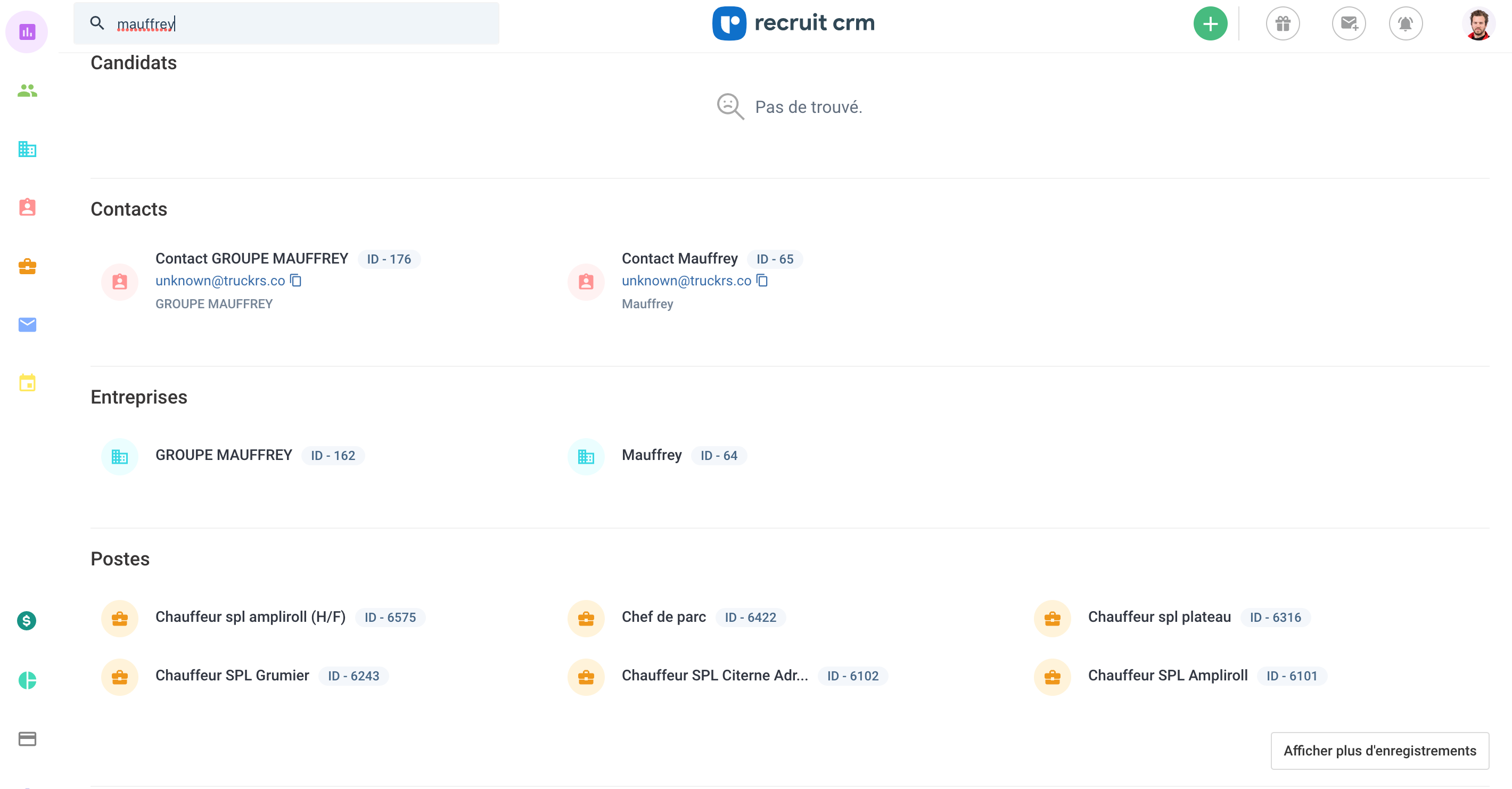Open Companies via sidebar building icon
Viewport: 1512px width, 789px height.
point(27,149)
